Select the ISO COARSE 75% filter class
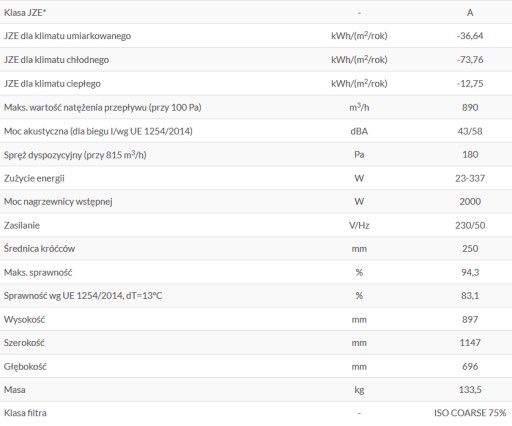Viewport: 512px width, 426px height. (470, 413)
